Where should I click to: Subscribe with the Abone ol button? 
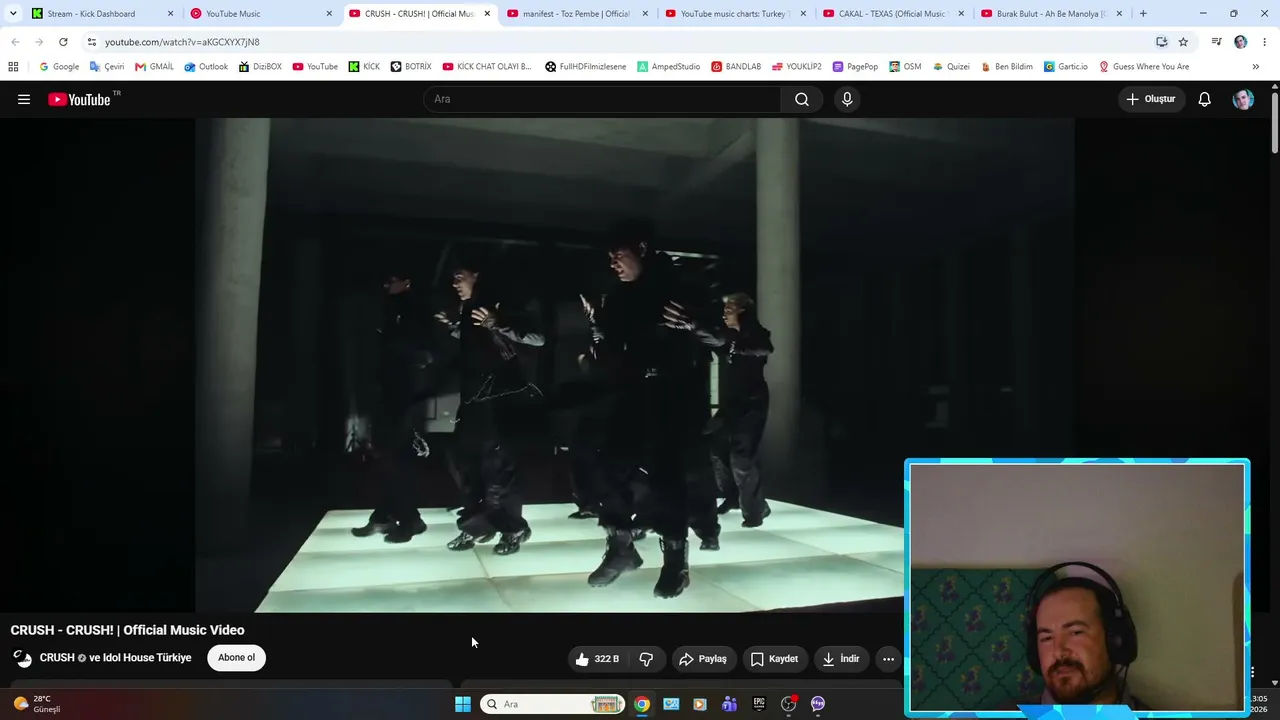tap(237, 658)
